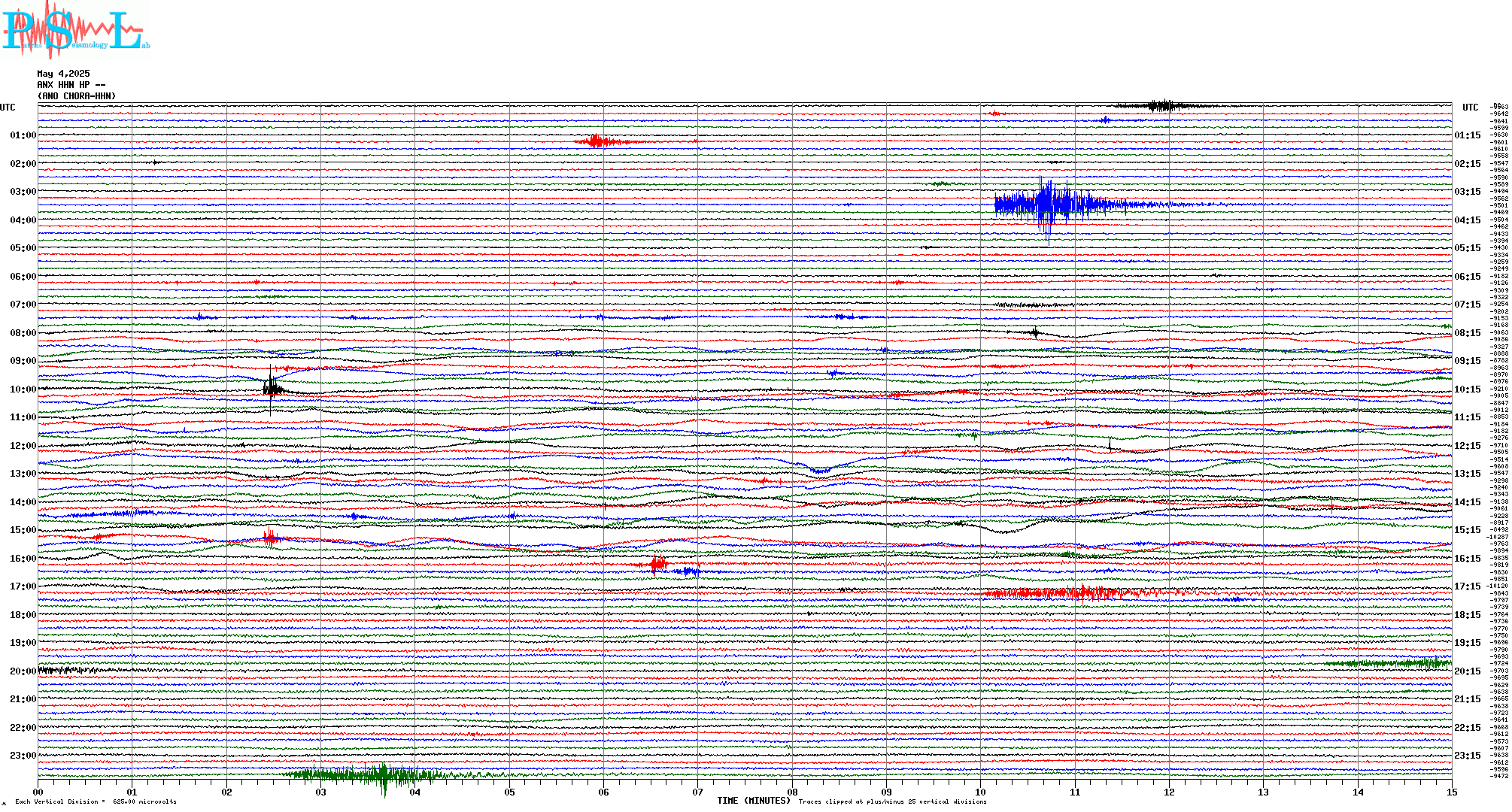The height and width of the screenshot is (812, 1512).
Task: Click the right time label "05:15"
Action: pos(1468,249)
